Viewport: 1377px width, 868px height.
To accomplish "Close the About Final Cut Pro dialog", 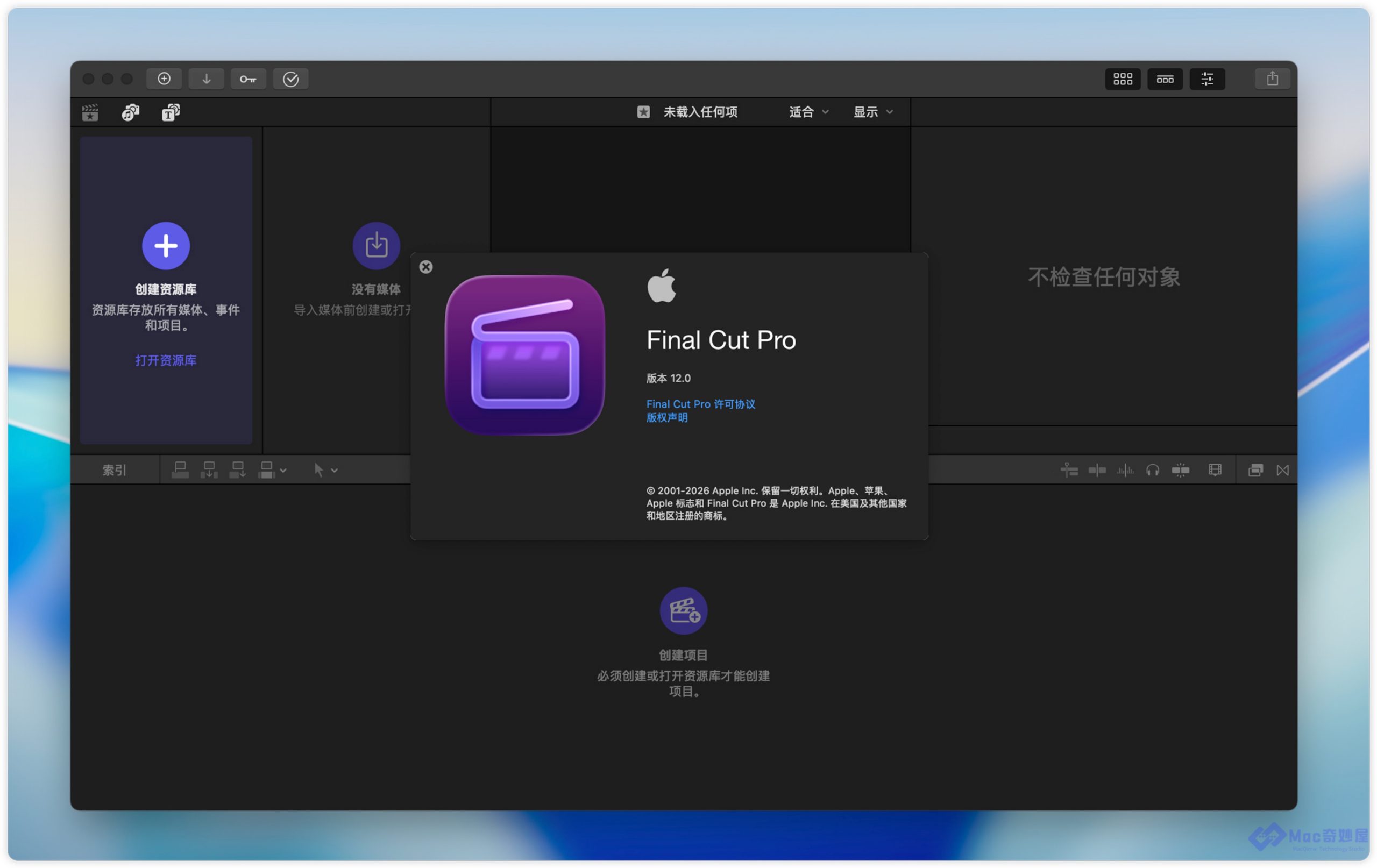I will tap(426, 267).
